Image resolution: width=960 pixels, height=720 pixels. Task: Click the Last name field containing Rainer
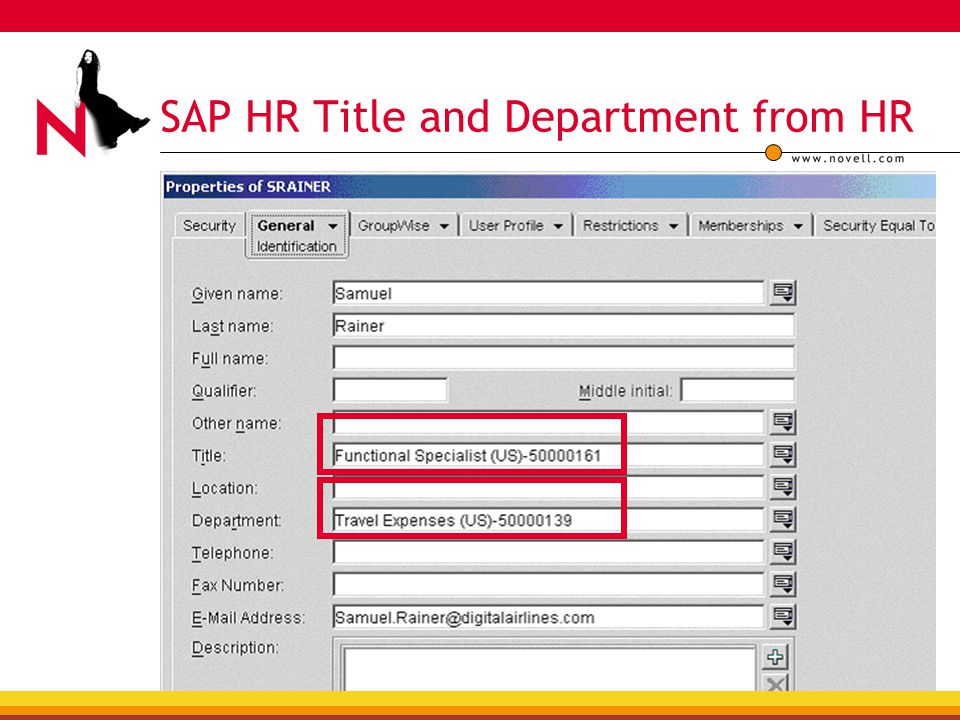click(564, 326)
